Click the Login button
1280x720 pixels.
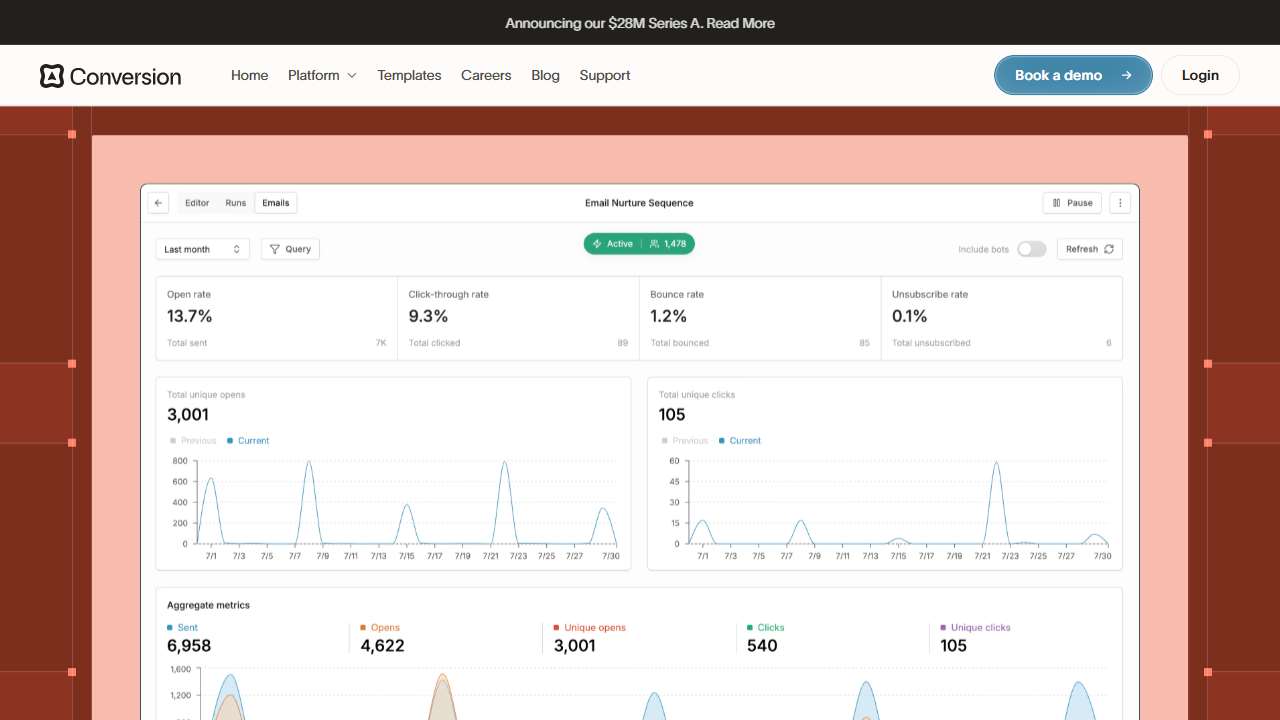click(x=1199, y=75)
